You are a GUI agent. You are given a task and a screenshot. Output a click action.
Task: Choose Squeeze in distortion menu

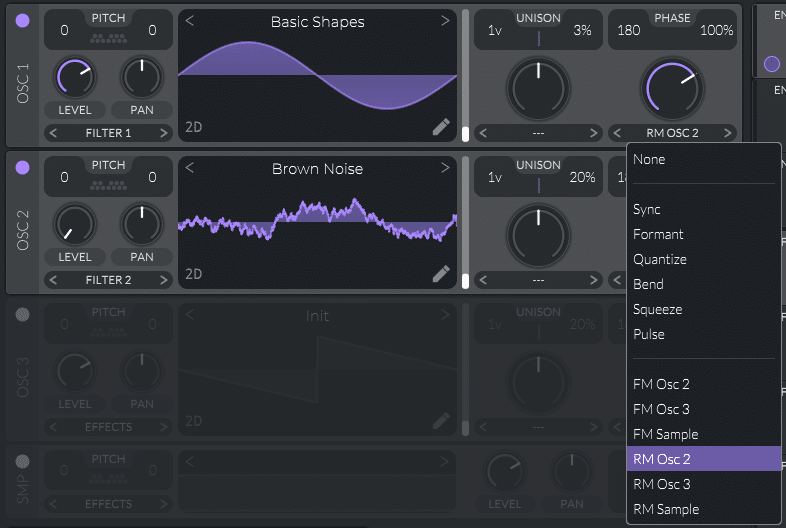(x=703, y=309)
